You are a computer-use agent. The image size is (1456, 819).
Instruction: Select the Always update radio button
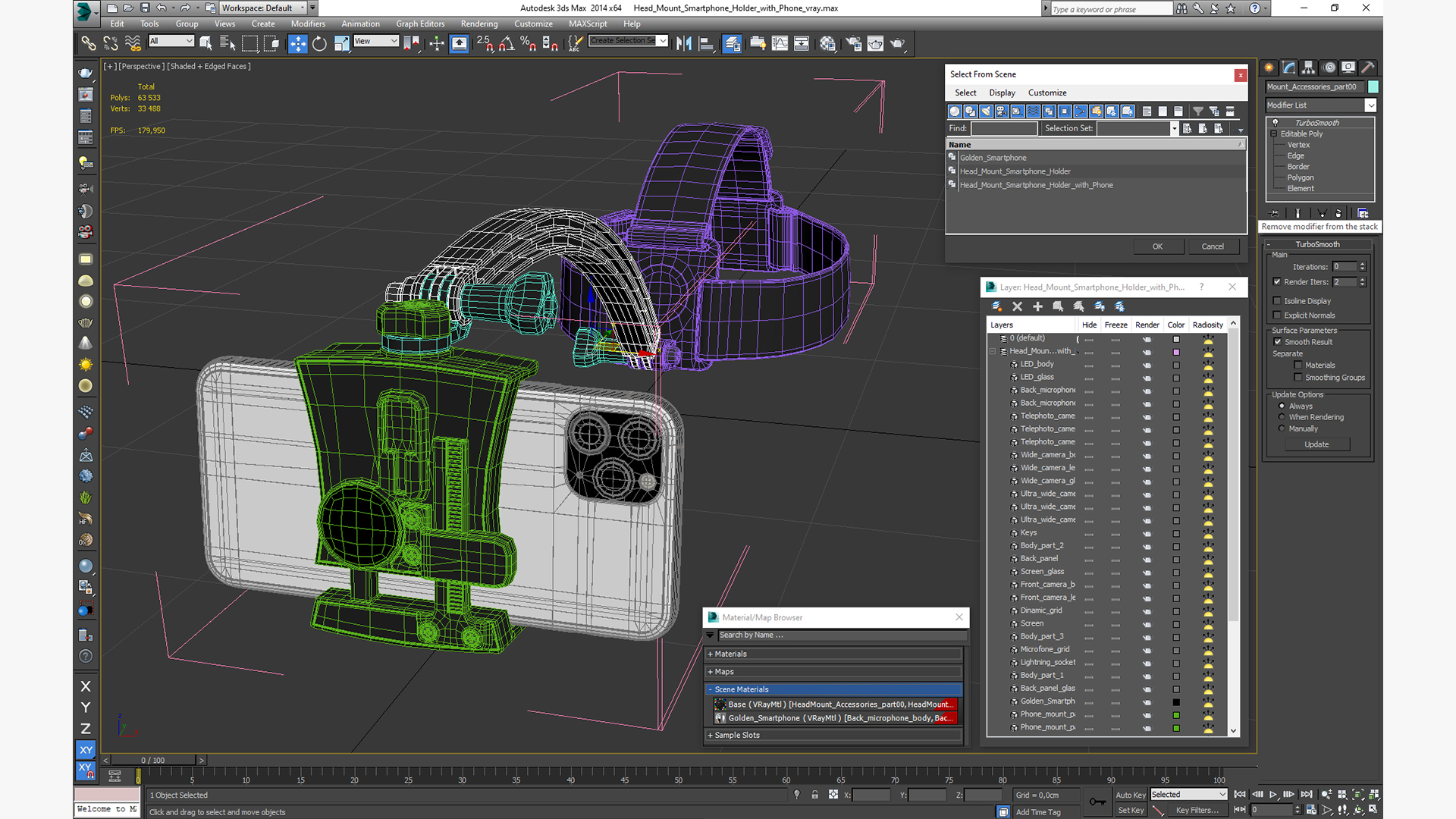1282,406
